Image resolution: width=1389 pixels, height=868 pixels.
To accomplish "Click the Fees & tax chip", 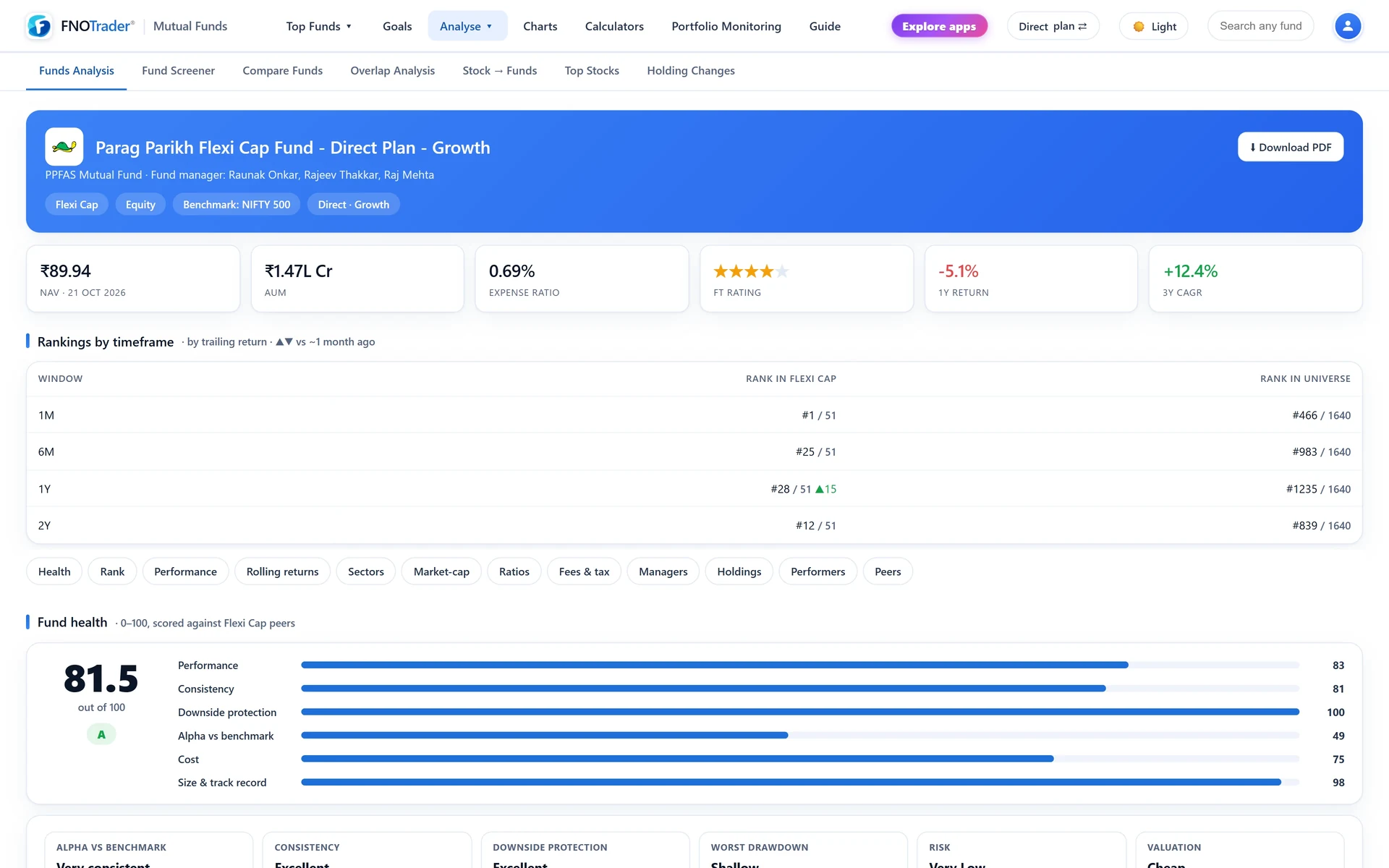I will 584,571.
